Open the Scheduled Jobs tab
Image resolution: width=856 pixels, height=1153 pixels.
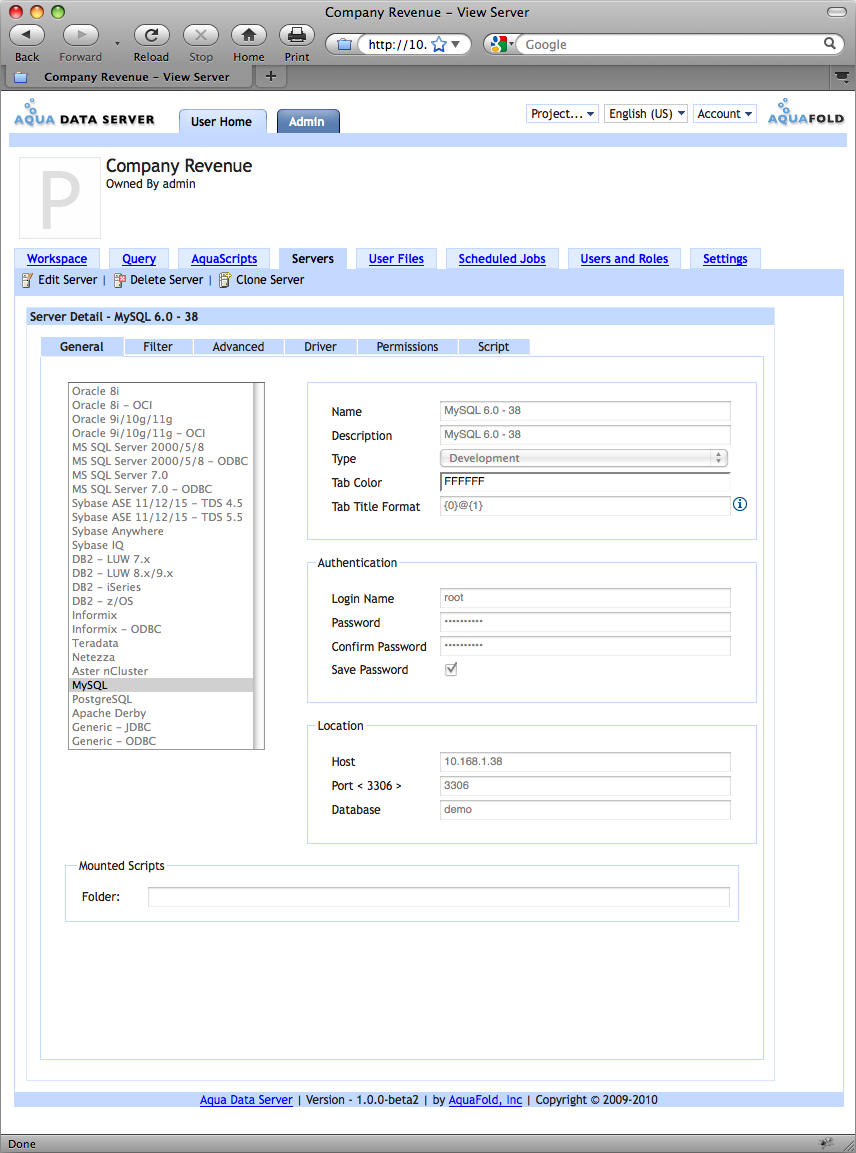(x=502, y=259)
